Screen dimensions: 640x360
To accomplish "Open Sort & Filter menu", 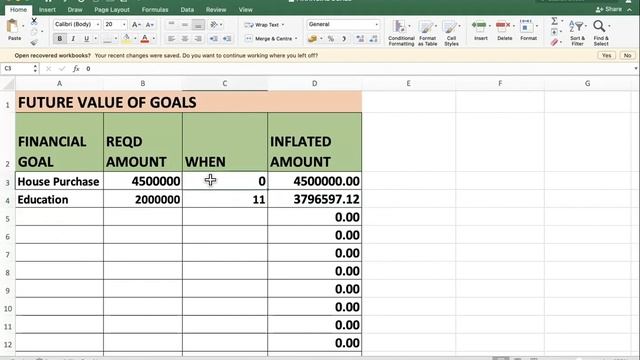I will tap(577, 33).
